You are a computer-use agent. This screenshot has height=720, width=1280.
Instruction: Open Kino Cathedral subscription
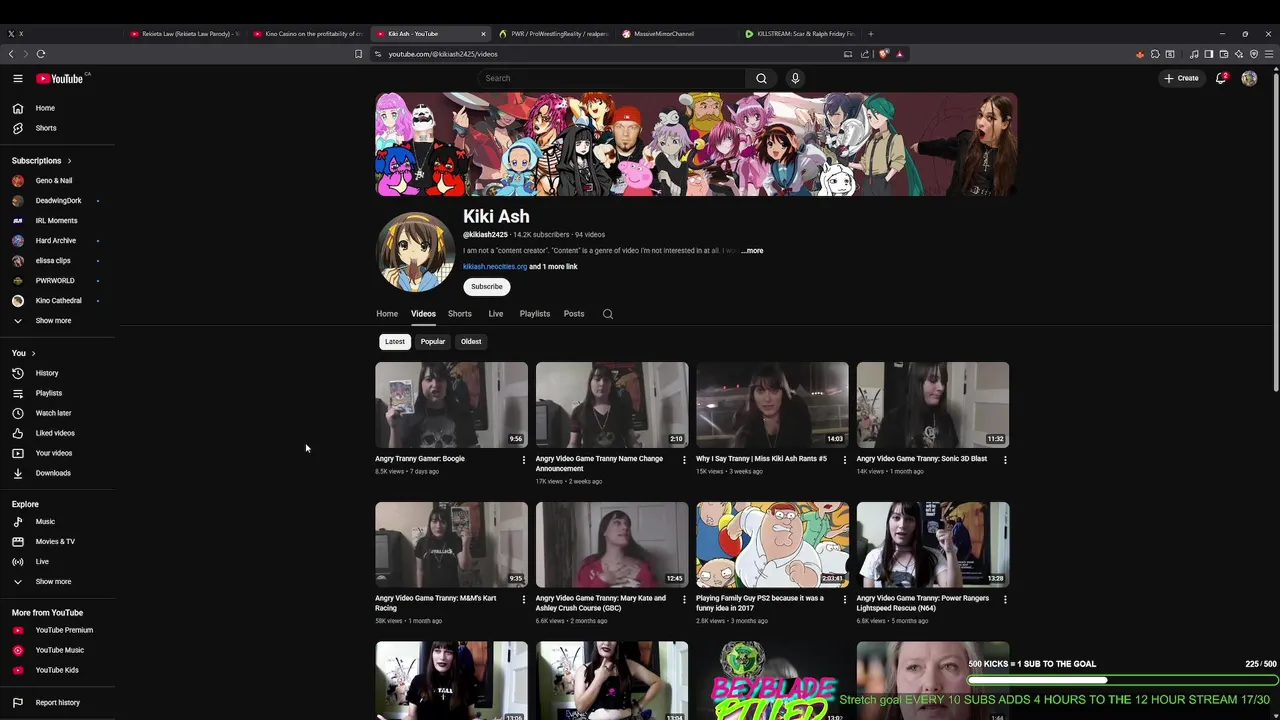58,301
